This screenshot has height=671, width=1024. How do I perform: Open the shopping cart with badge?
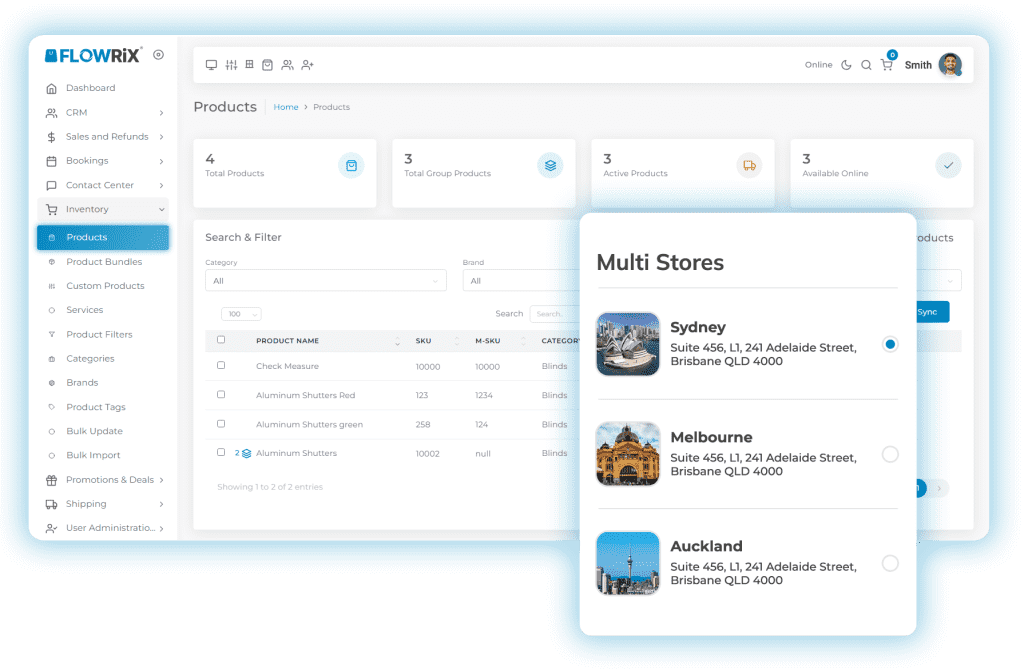[886, 63]
